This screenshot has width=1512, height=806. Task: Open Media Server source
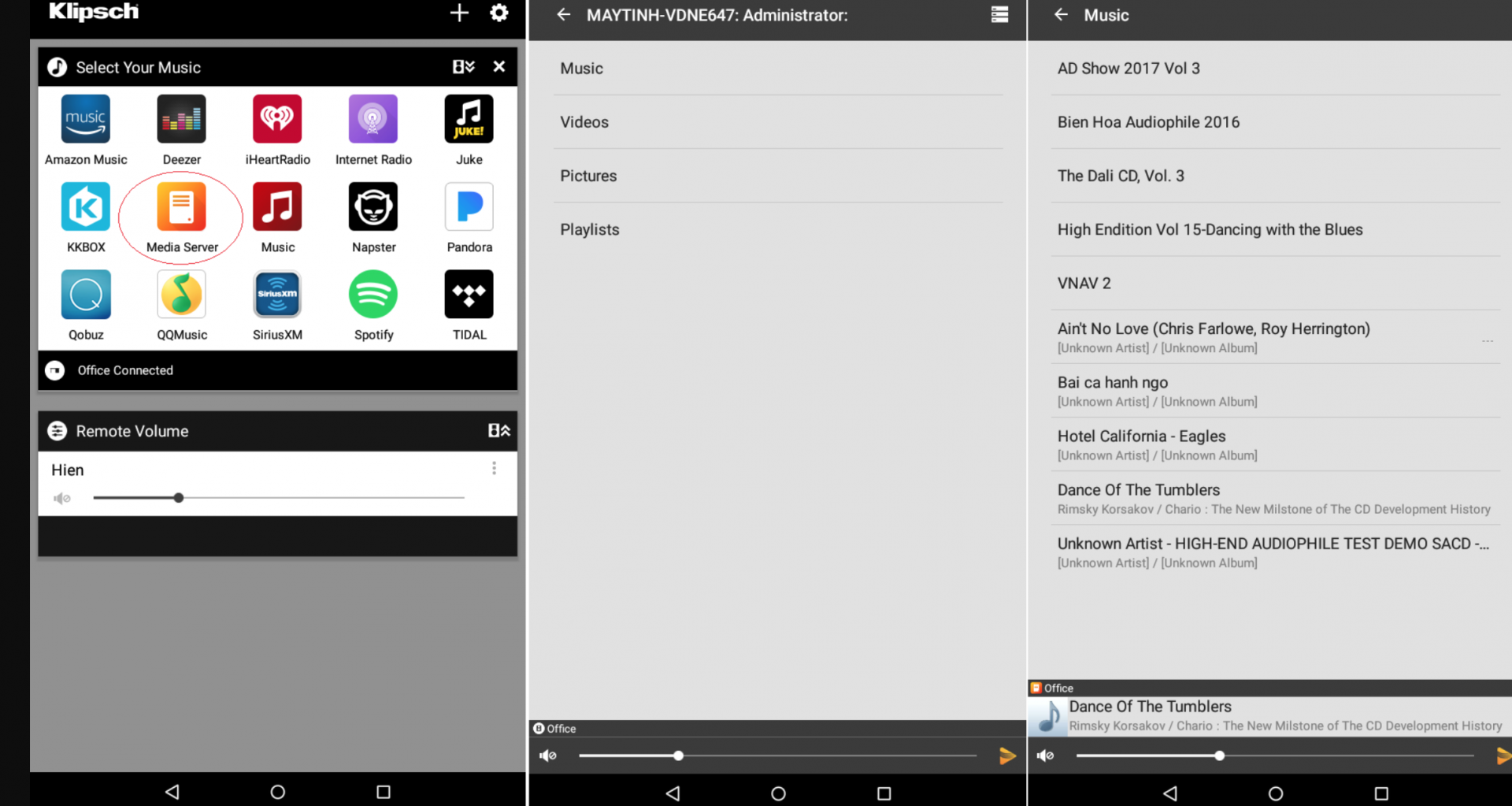coord(181,206)
